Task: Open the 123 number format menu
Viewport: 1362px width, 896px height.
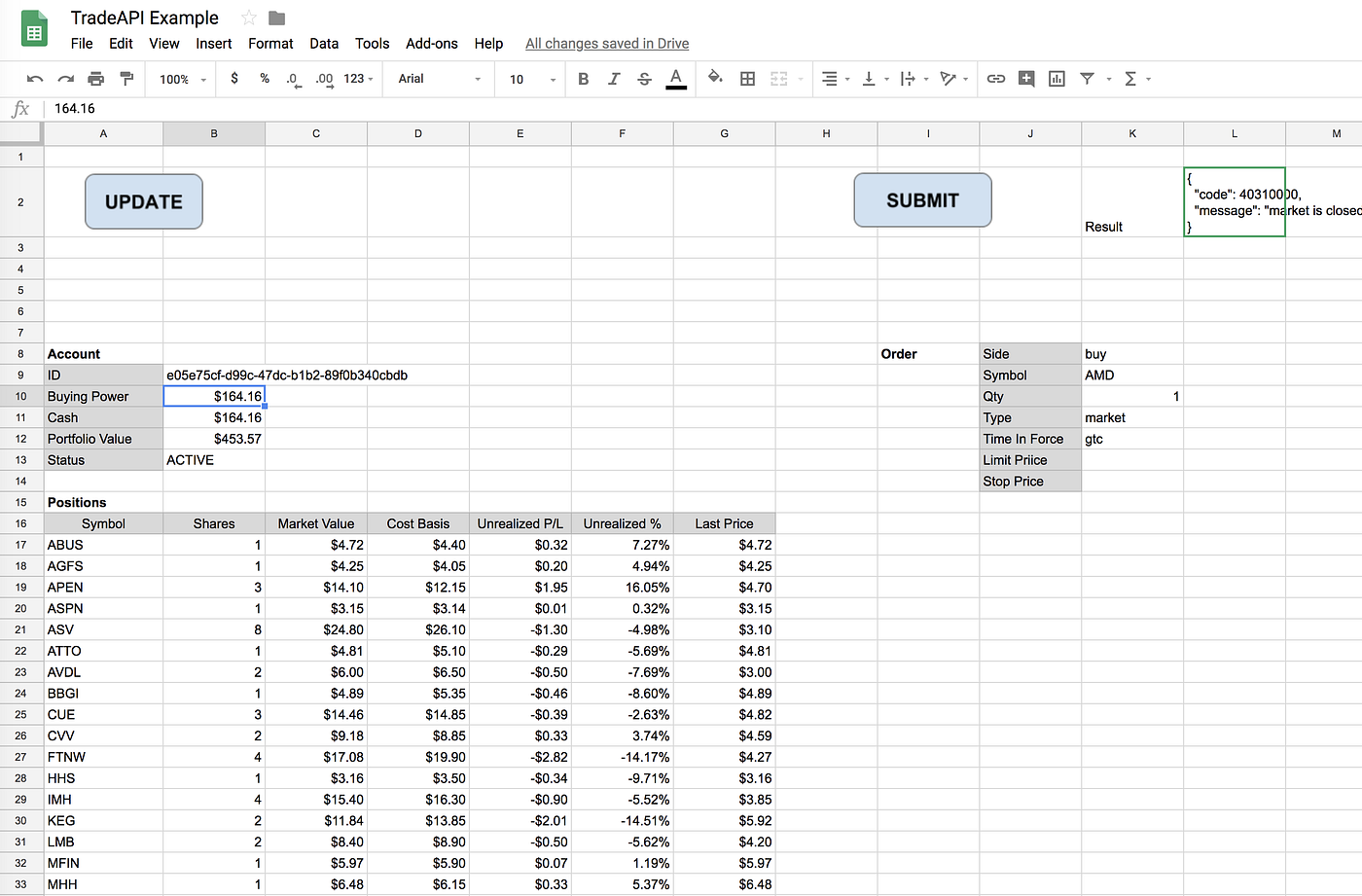Action: click(353, 79)
